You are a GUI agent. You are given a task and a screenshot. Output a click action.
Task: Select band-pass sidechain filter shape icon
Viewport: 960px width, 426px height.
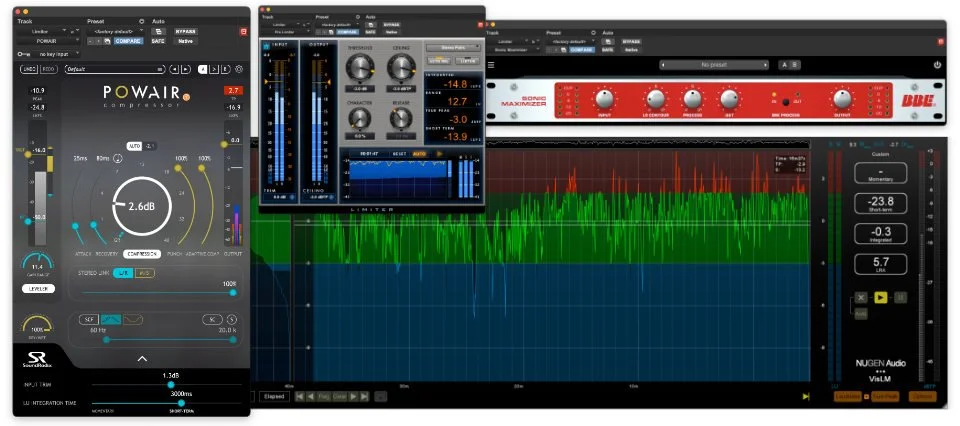(111, 319)
